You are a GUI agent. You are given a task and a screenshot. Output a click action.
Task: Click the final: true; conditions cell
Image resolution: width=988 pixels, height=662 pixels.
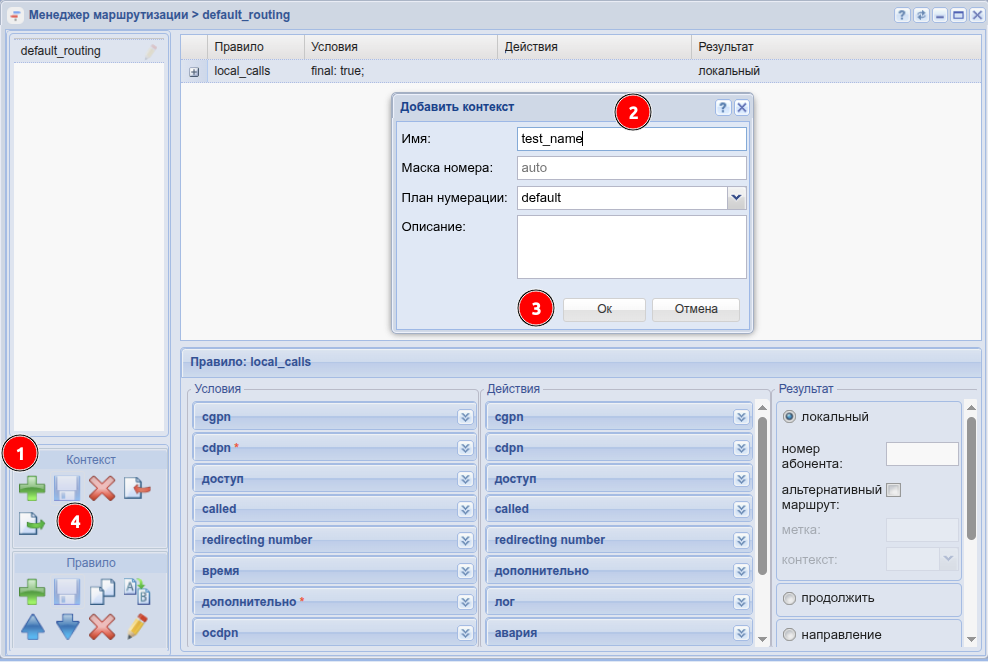click(x=401, y=71)
